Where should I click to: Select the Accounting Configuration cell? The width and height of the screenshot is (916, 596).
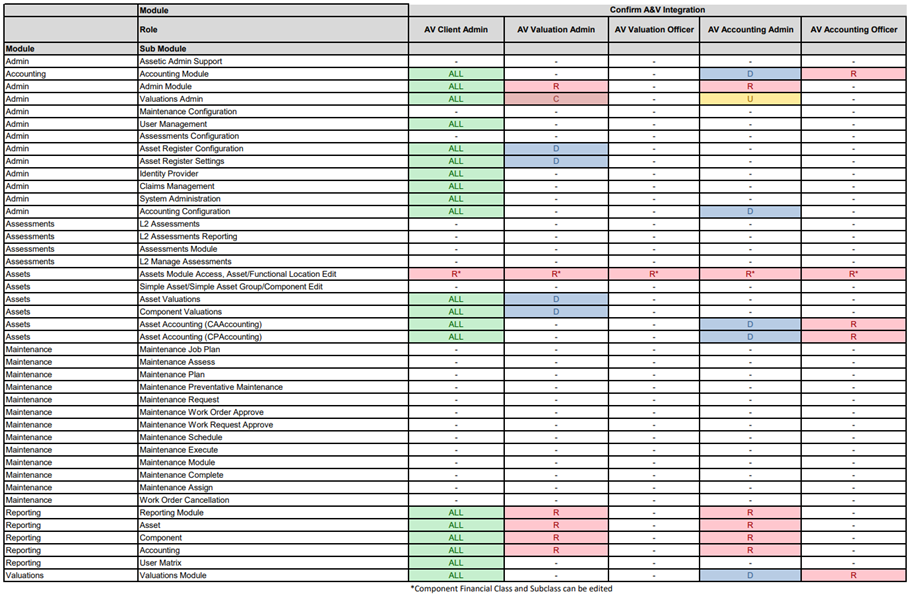point(273,212)
